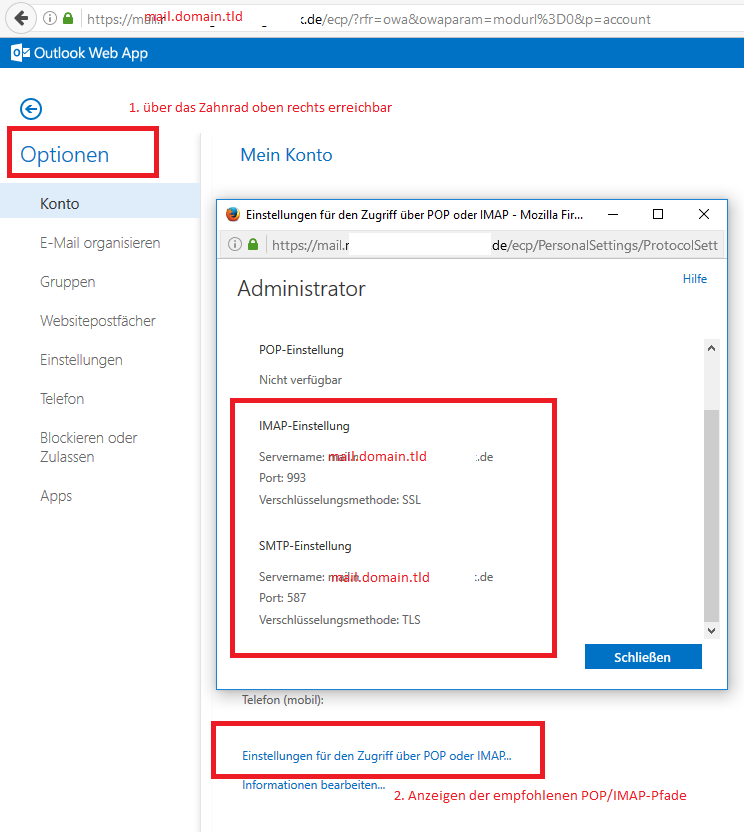Open Einstellungen in the sidebar

pos(81,360)
